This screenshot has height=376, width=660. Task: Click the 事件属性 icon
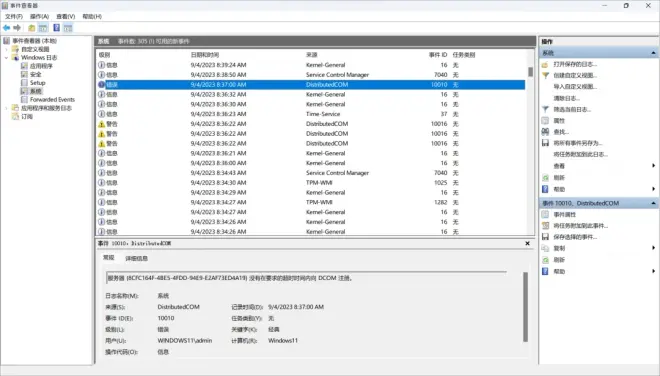pyautogui.click(x=545, y=215)
